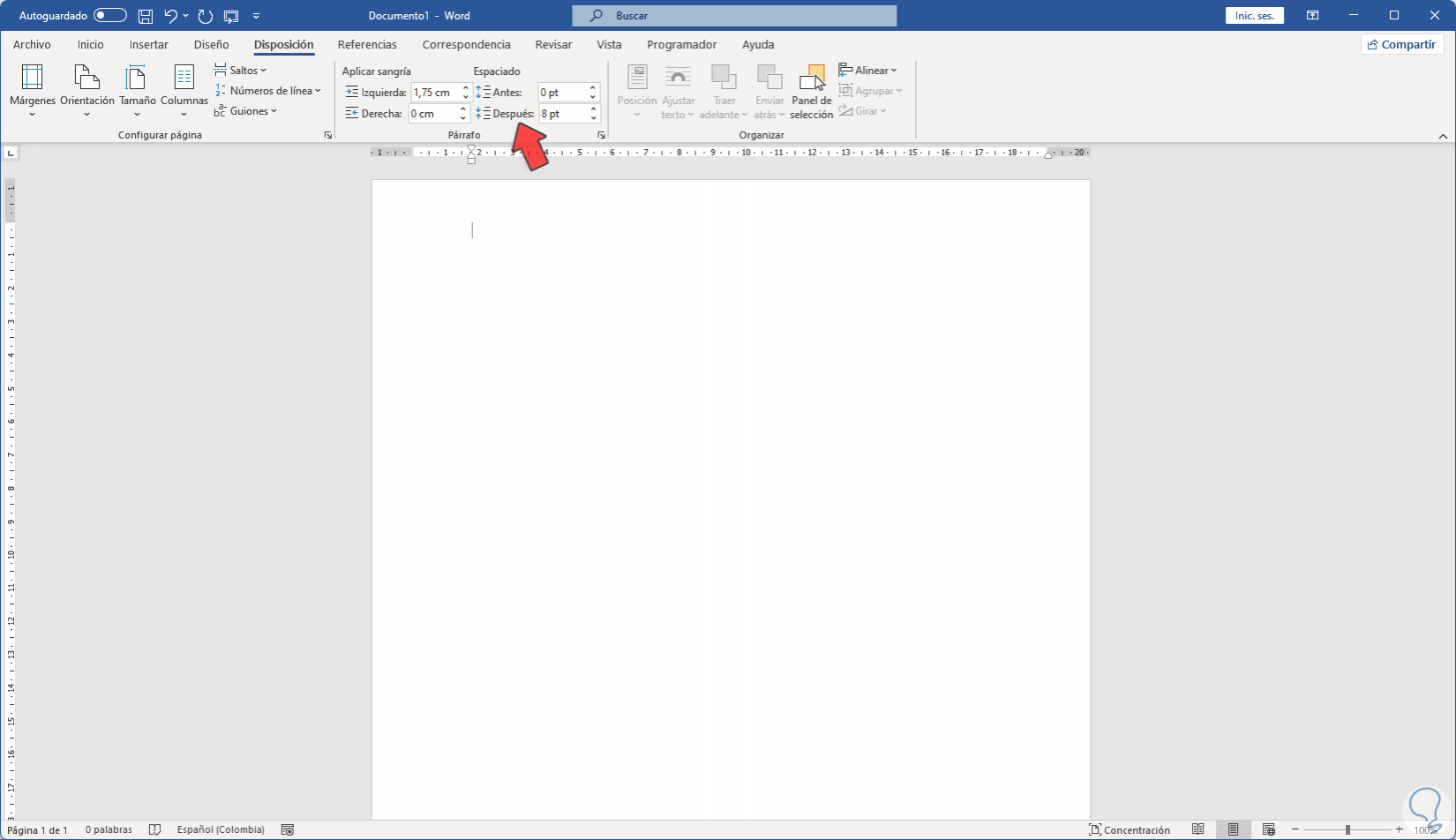1456x840 pixels.
Task: Switch to Read Mode view
Action: (1197, 829)
